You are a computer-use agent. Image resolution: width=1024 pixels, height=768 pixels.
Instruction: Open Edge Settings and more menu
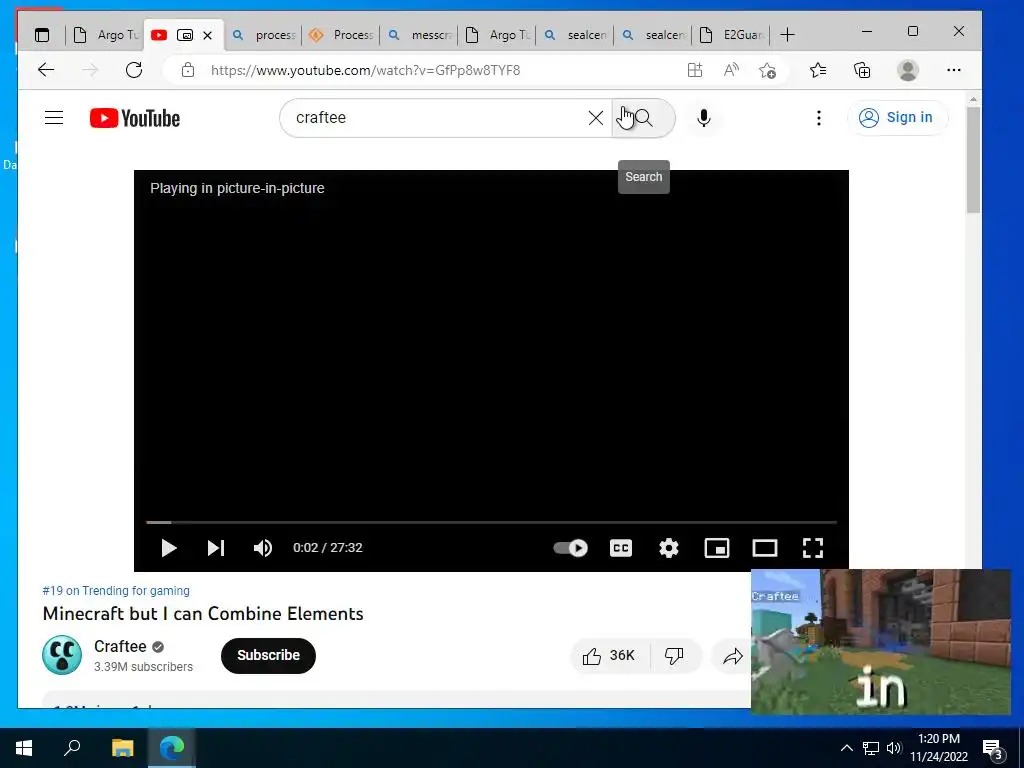953,70
